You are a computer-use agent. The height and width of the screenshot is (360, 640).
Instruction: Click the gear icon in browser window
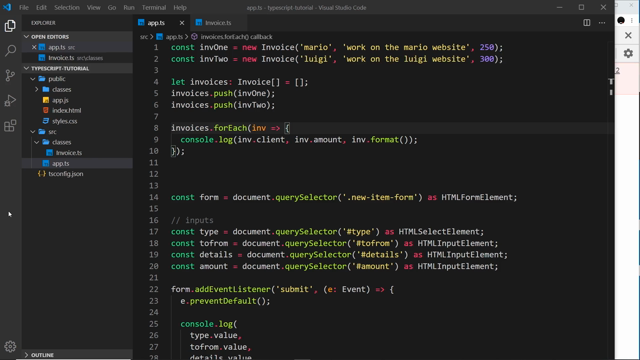(628, 53)
